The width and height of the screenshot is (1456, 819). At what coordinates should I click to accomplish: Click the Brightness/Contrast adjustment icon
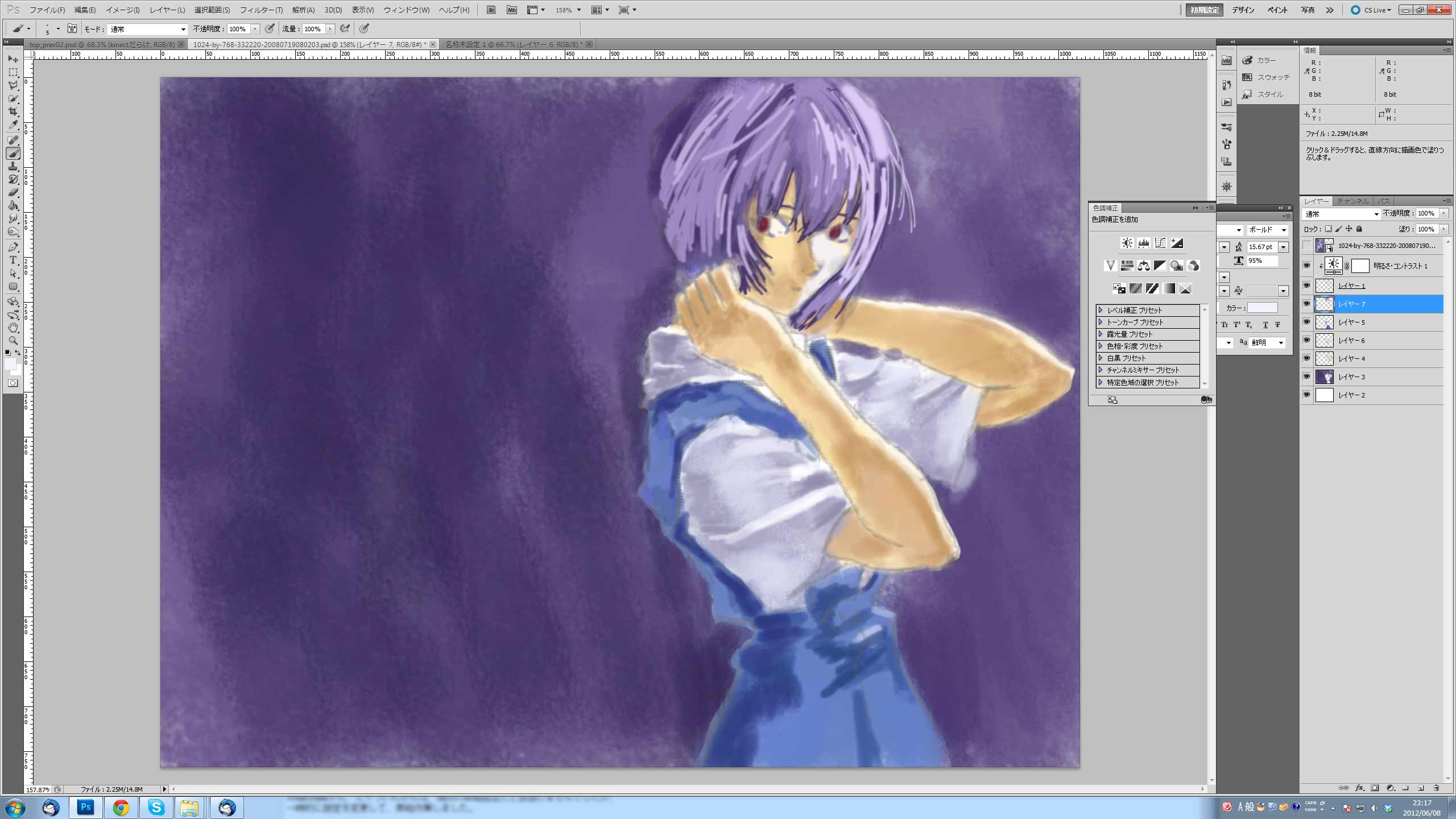point(1127,243)
